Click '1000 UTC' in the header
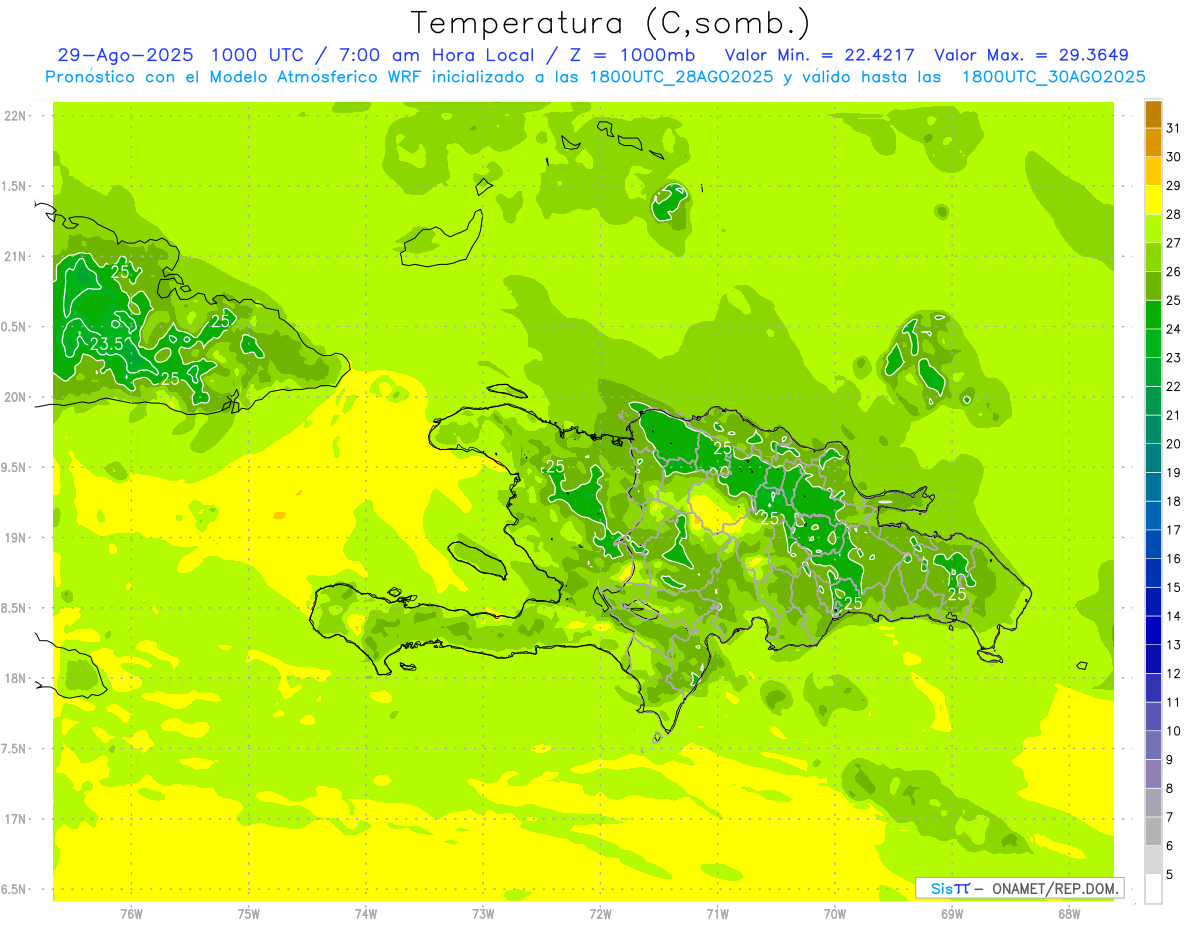This screenshot has height=927, width=1200. [259, 55]
